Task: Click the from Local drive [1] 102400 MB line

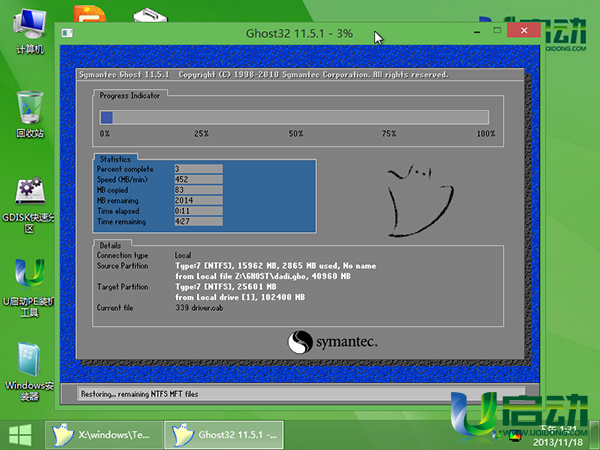Action: pyautogui.click(x=240, y=297)
